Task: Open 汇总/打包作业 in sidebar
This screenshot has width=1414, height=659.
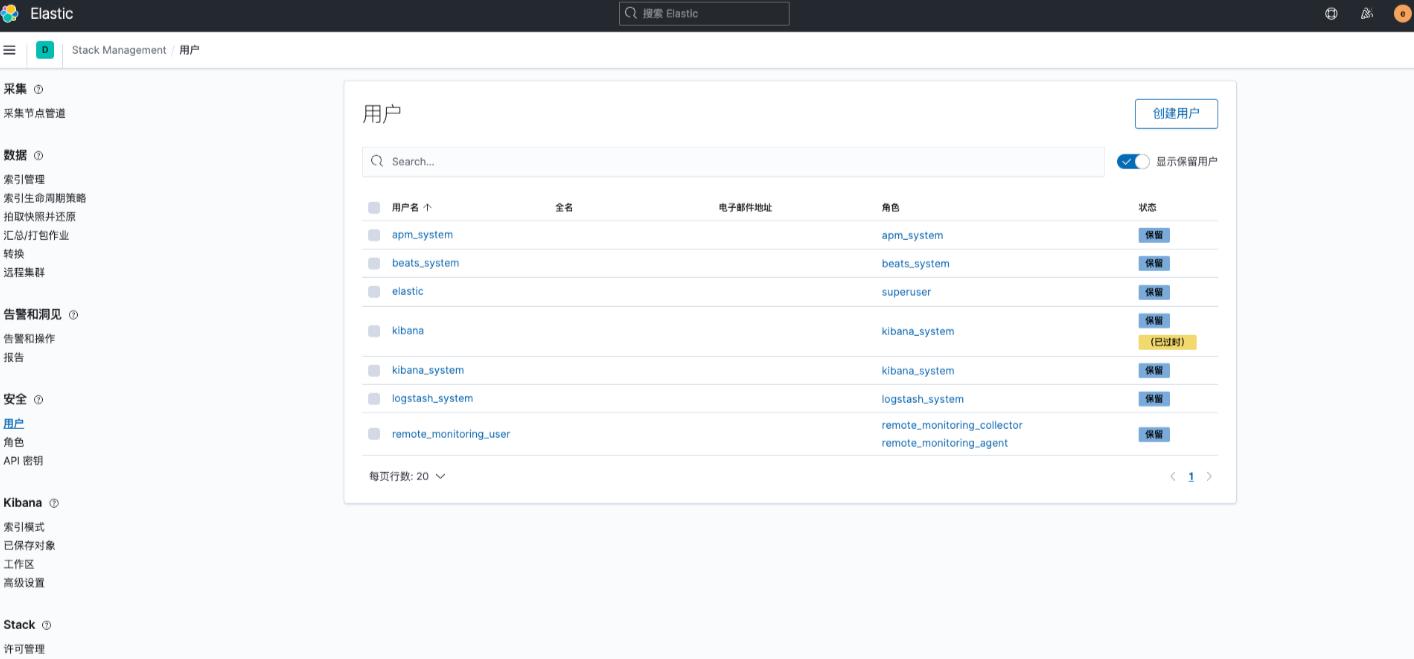Action: tap(36, 236)
